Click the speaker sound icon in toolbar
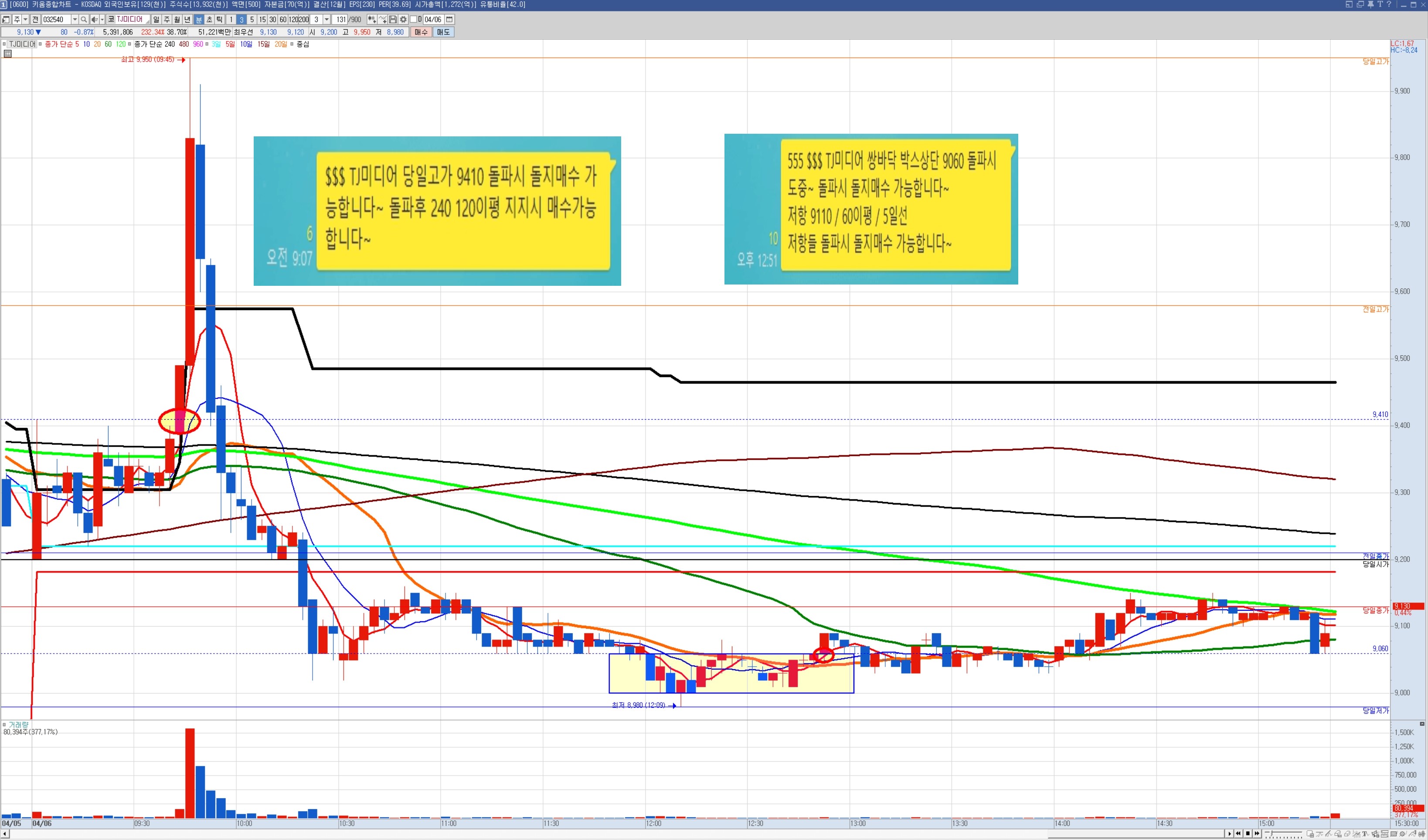This screenshot has width=1428, height=840. click(94, 19)
